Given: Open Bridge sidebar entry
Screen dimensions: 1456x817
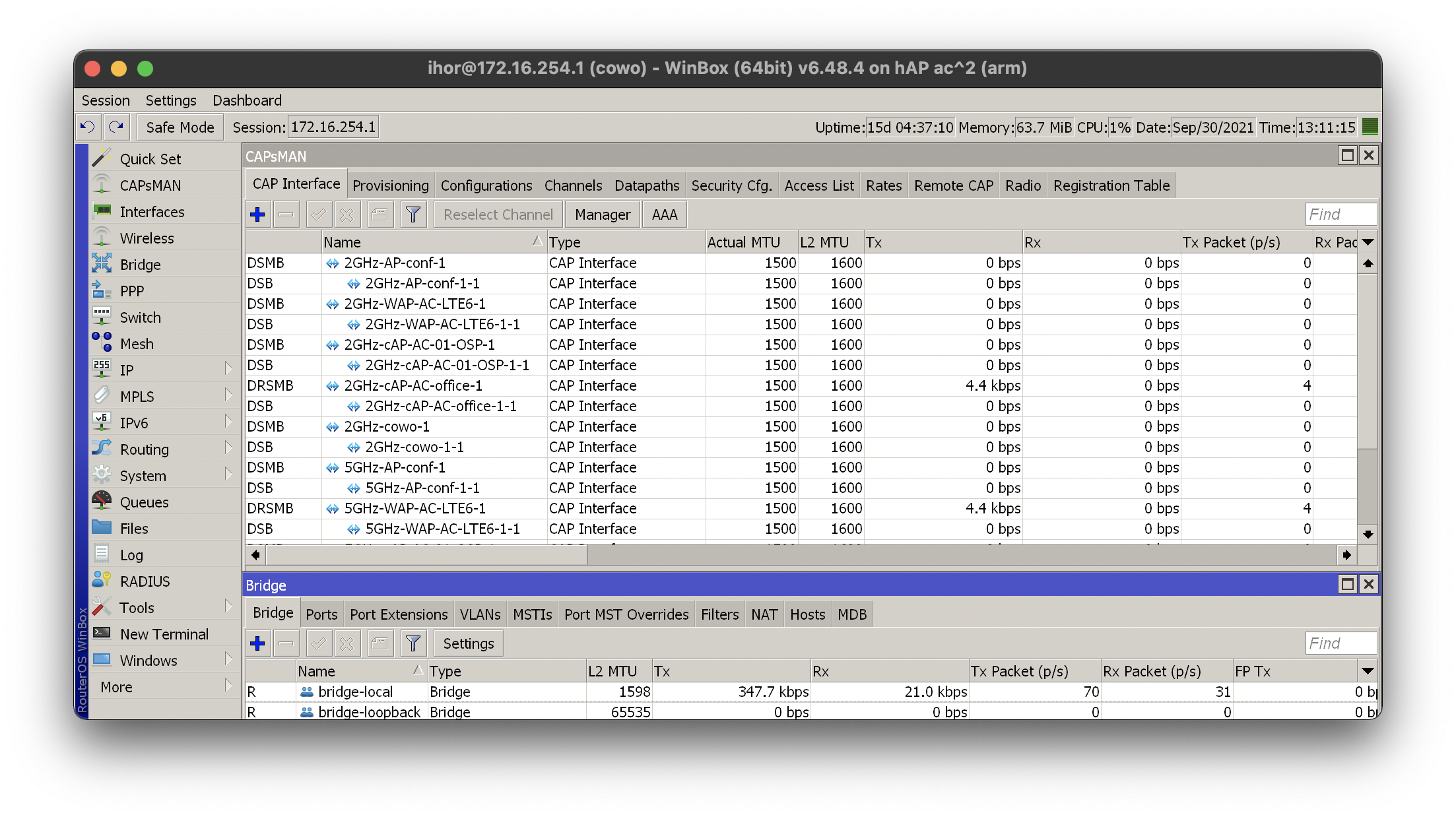Looking at the screenshot, I should 164,265.
